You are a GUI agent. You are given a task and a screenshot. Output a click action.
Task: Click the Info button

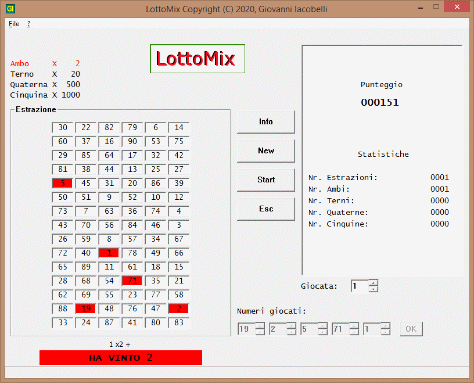[266, 122]
